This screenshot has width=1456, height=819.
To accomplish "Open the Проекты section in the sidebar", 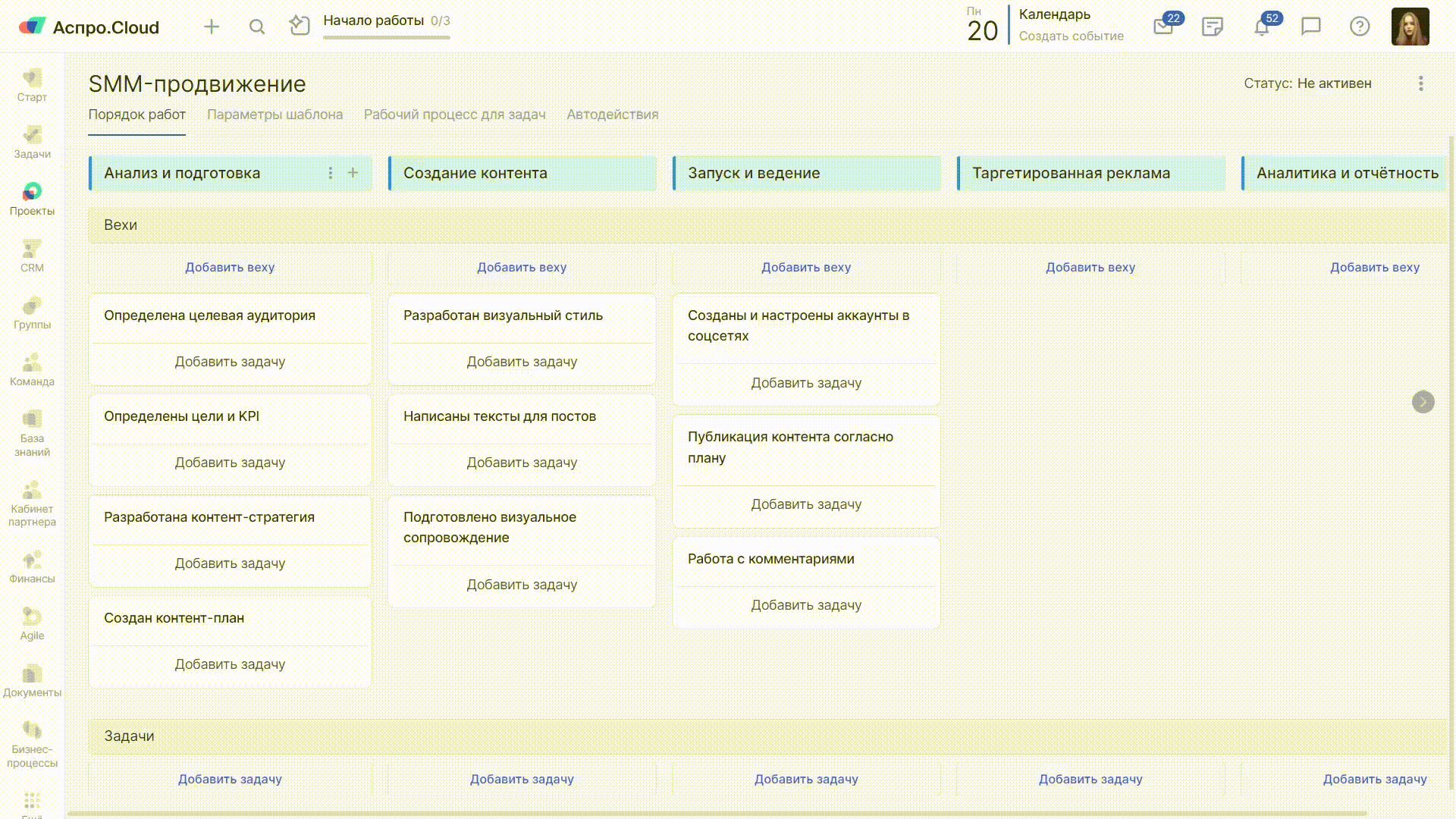I will [x=31, y=199].
